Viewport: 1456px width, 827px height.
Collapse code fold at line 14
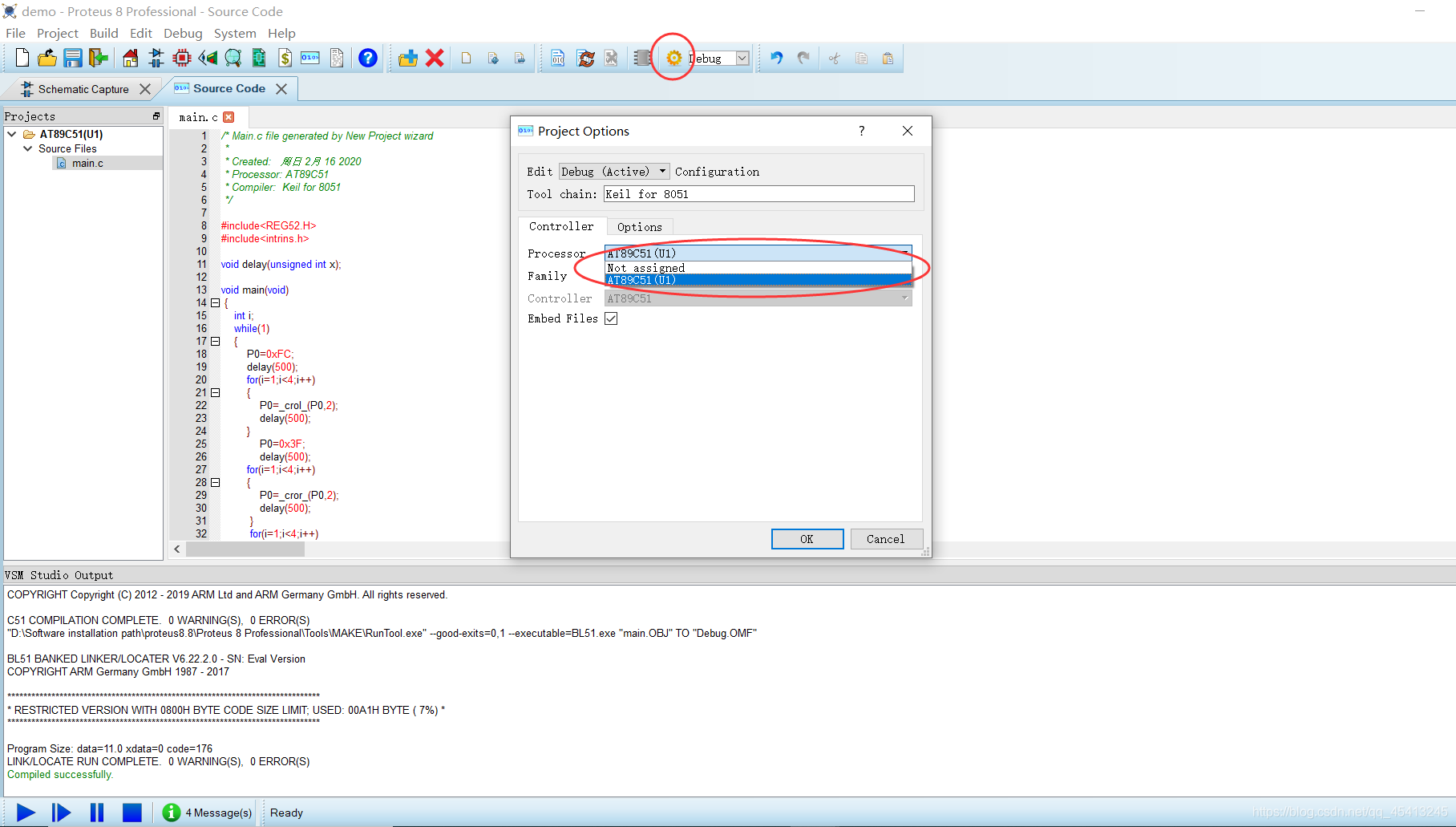tap(215, 303)
